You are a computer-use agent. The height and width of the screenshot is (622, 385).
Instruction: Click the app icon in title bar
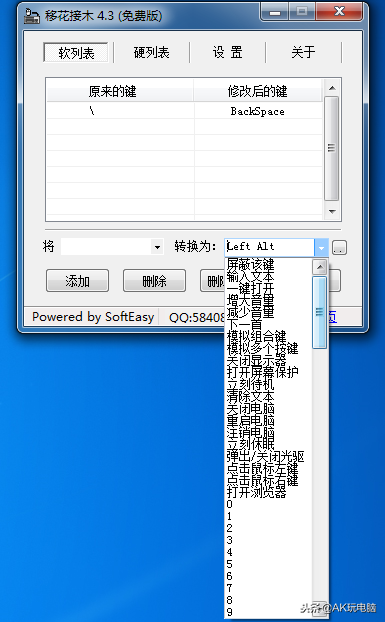tap(31, 15)
